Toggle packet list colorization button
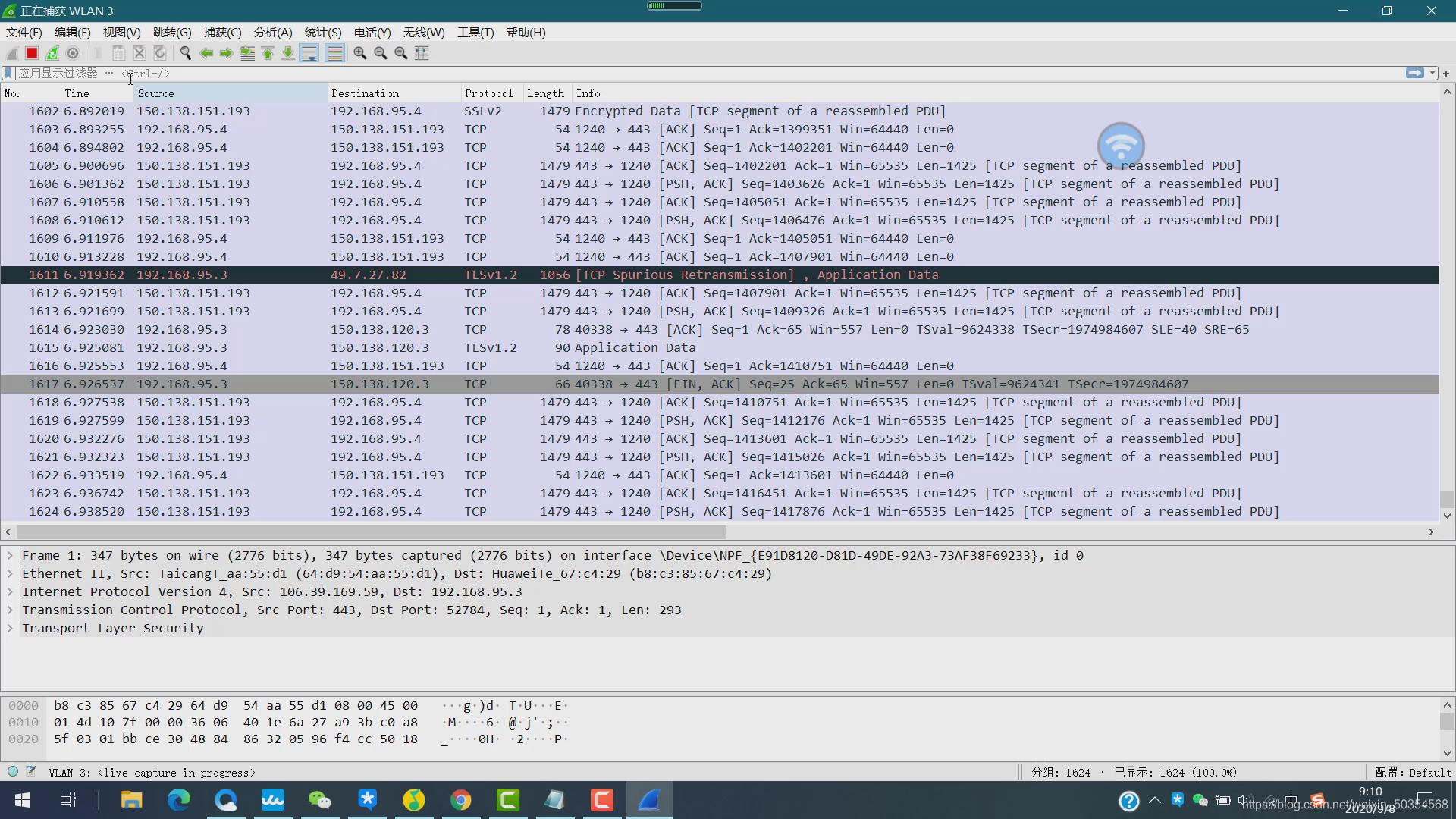Viewport: 1456px width, 819px height. click(x=334, y=53)
